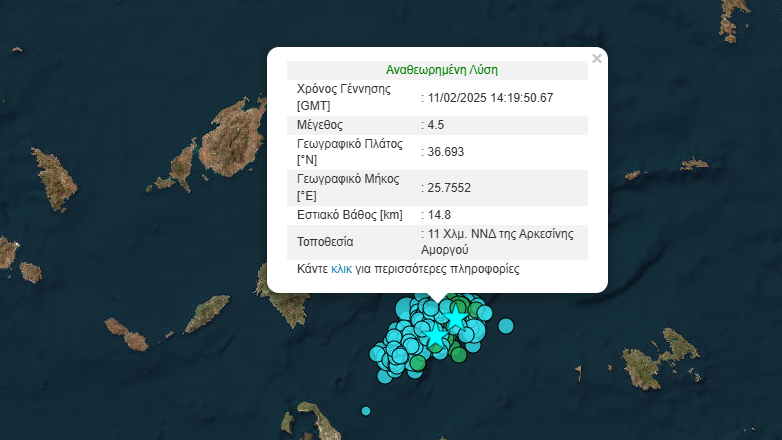Click the origin time 11/02/2025 14:19:50.67
The height and width of the screenshot is (440, 782).
click(490, 98)
